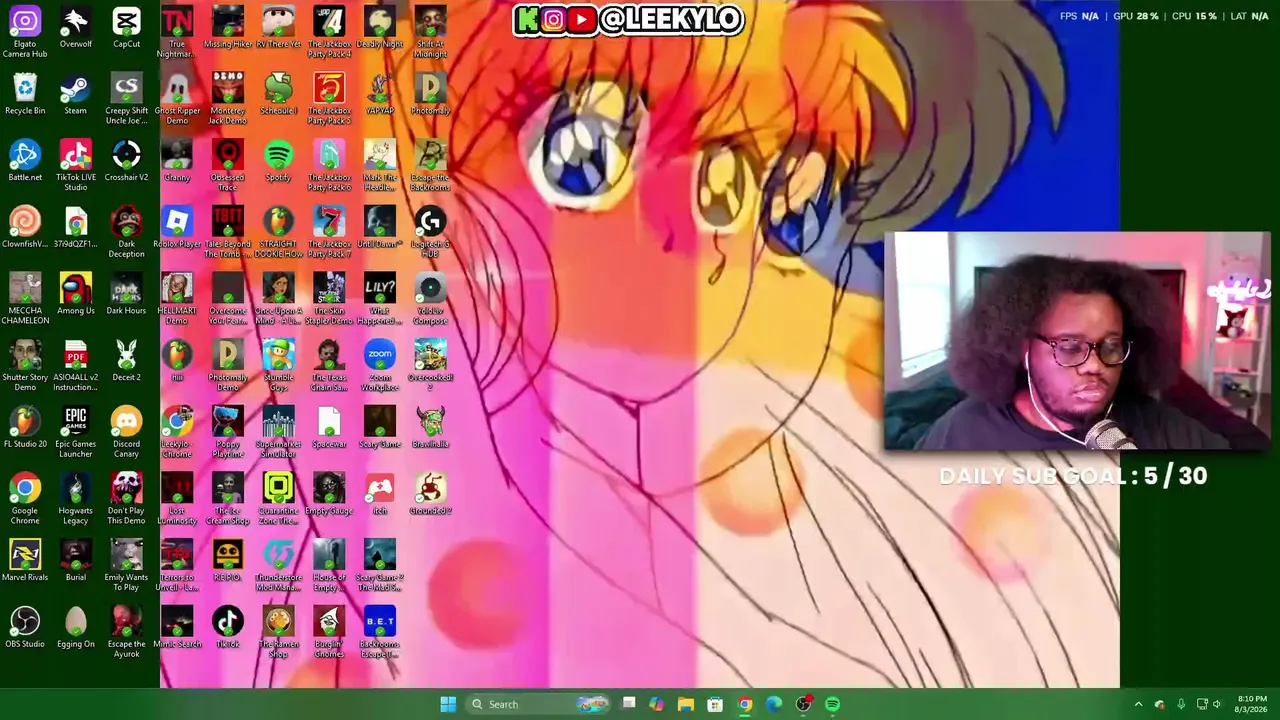Image resolution: width=1280 pixels, height=720 pixels.
Task: Select the Emily Wants To Play icon
Action: click(x=126, y=566)
